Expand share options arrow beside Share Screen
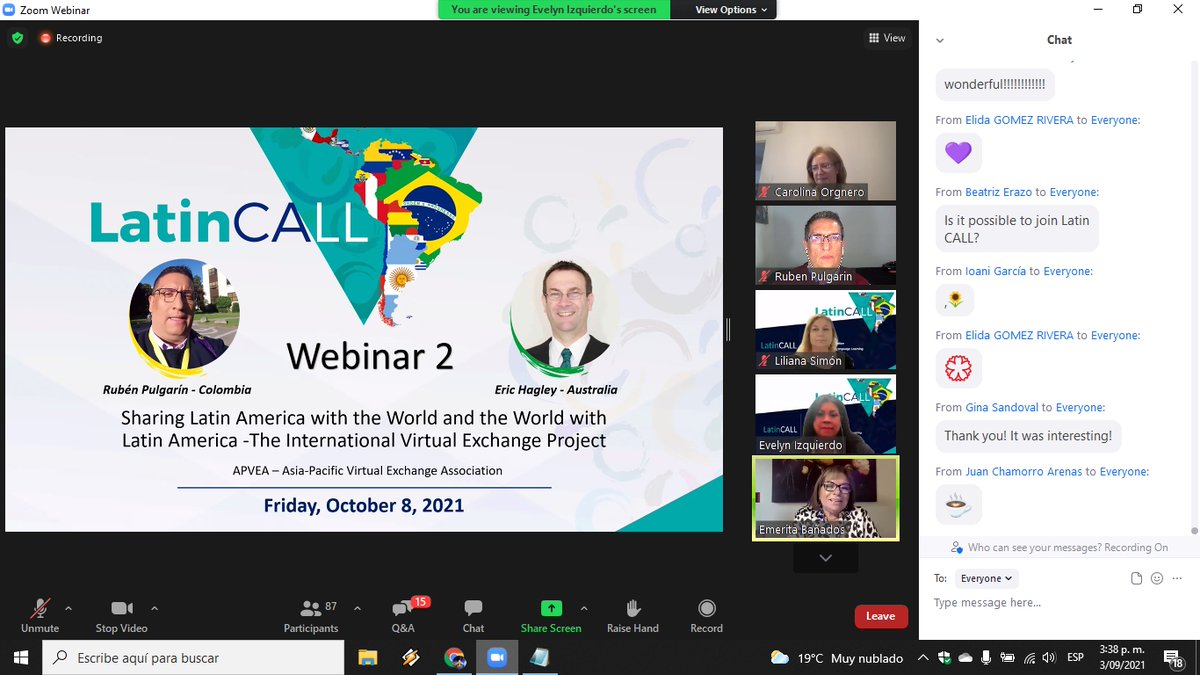1200x675 pixels. 584,607
